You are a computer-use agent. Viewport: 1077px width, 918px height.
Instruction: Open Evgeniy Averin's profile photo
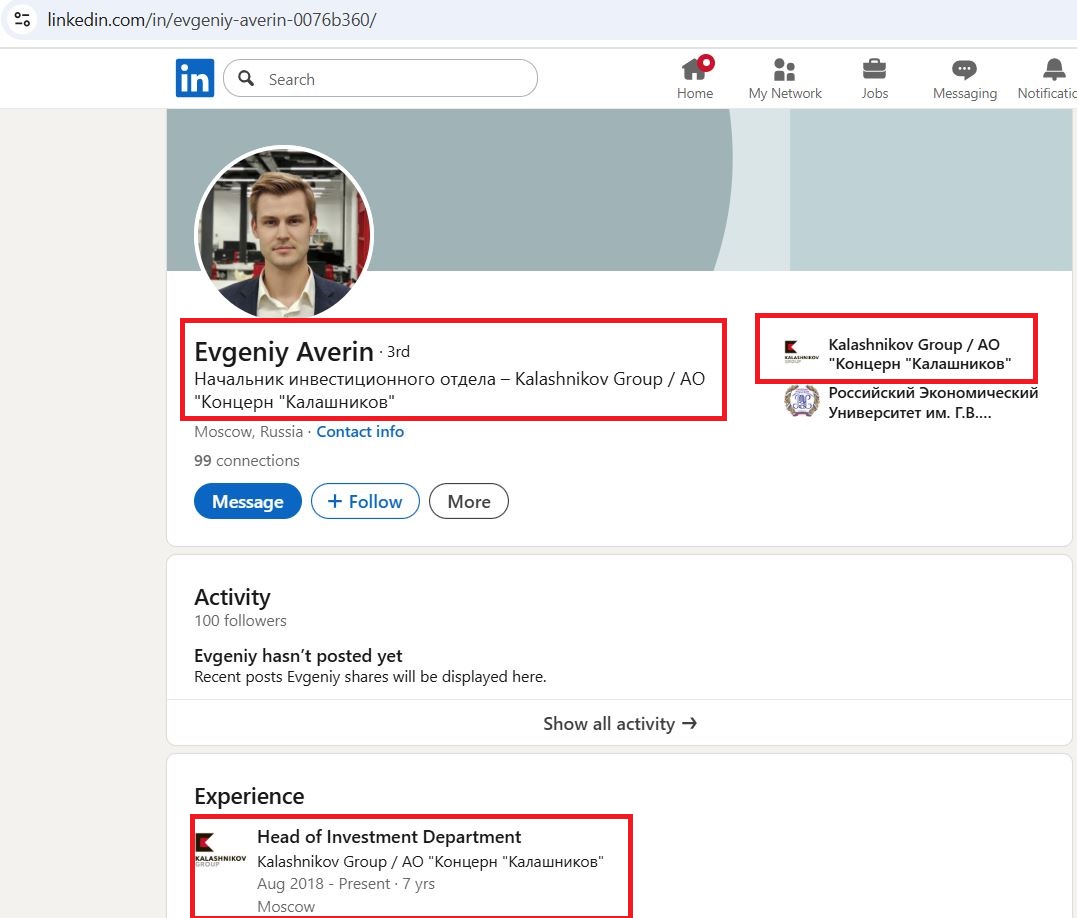pyautogui.click(x=284, y=233)
